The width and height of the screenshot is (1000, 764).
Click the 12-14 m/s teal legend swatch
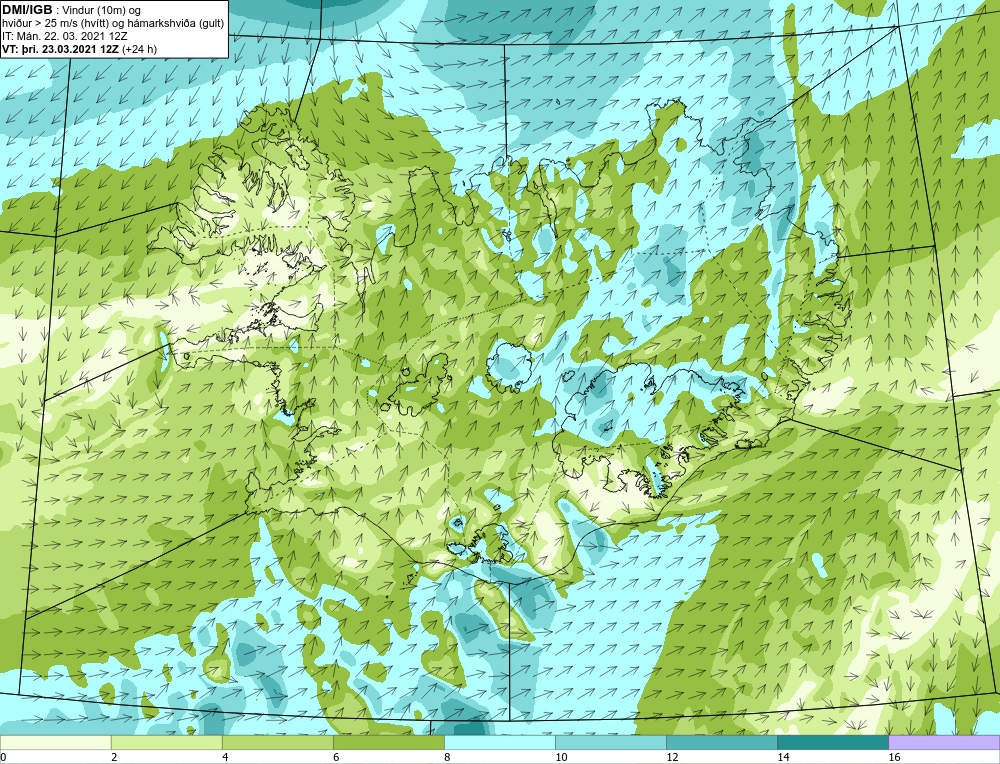click(721, 742)
